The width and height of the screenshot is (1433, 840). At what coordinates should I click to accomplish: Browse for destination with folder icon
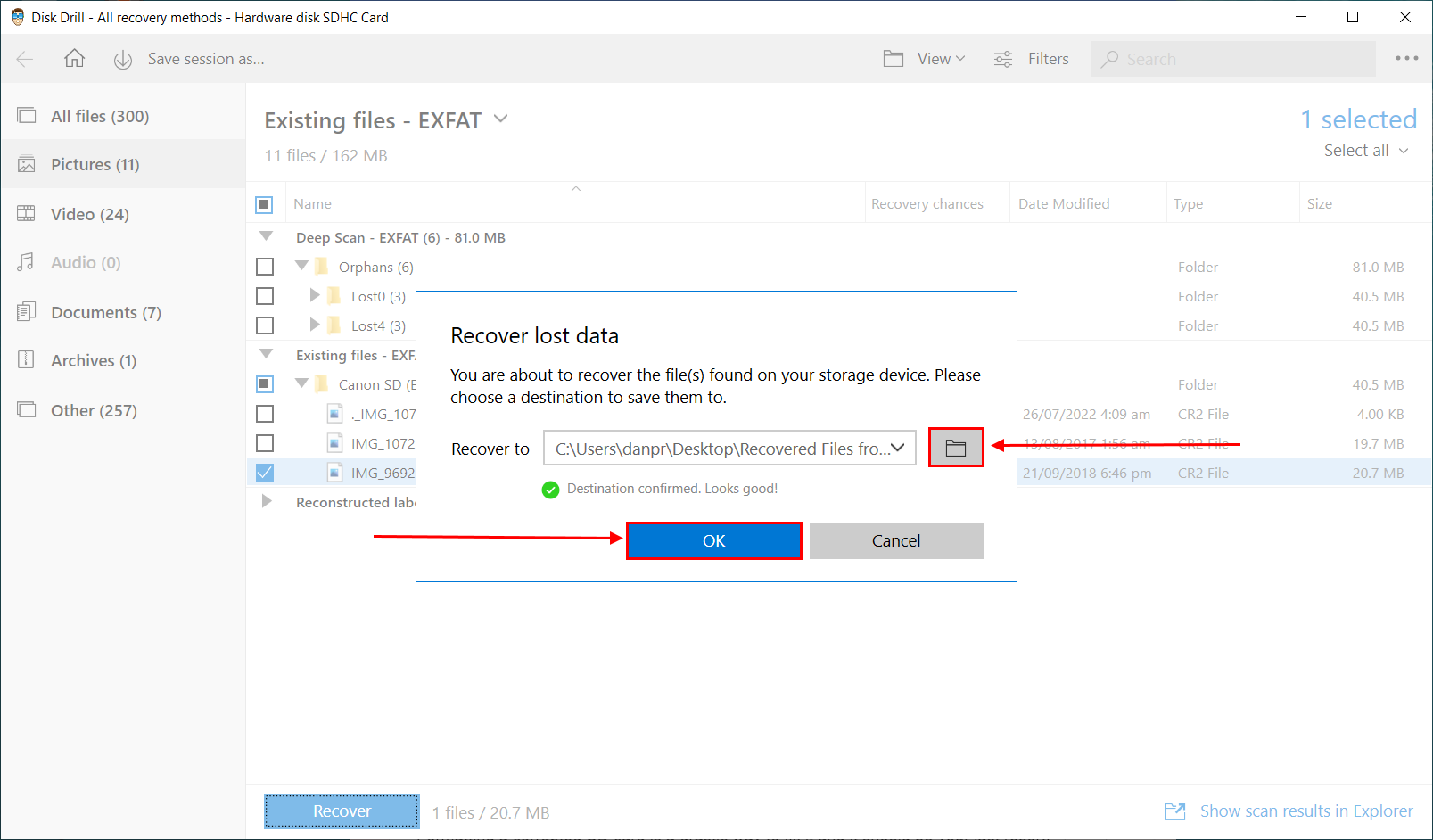point(956,448)
